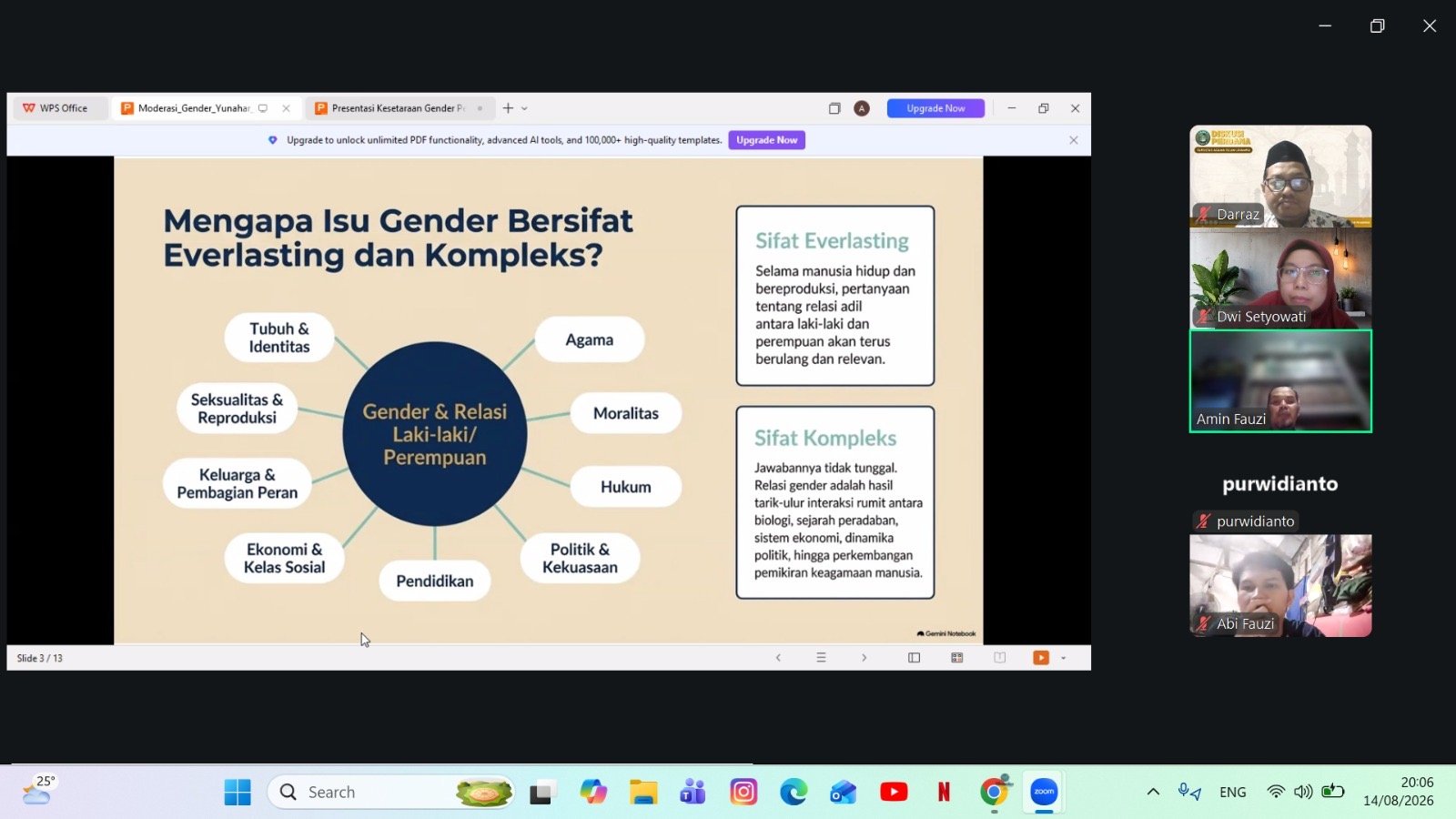Click the muted mic icon beside Darraz
Screen dimensions: 1456x819
(x=1204, y=215)
